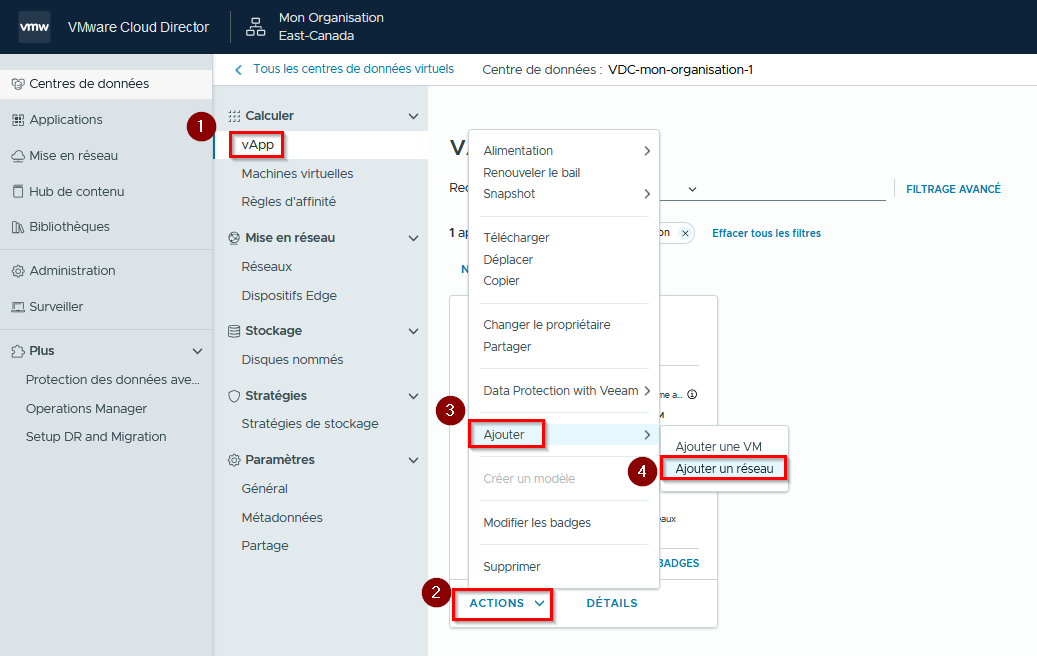Open the DÉTAILS button
This screenshot has height=656, width=1037.
pos(612,603)
